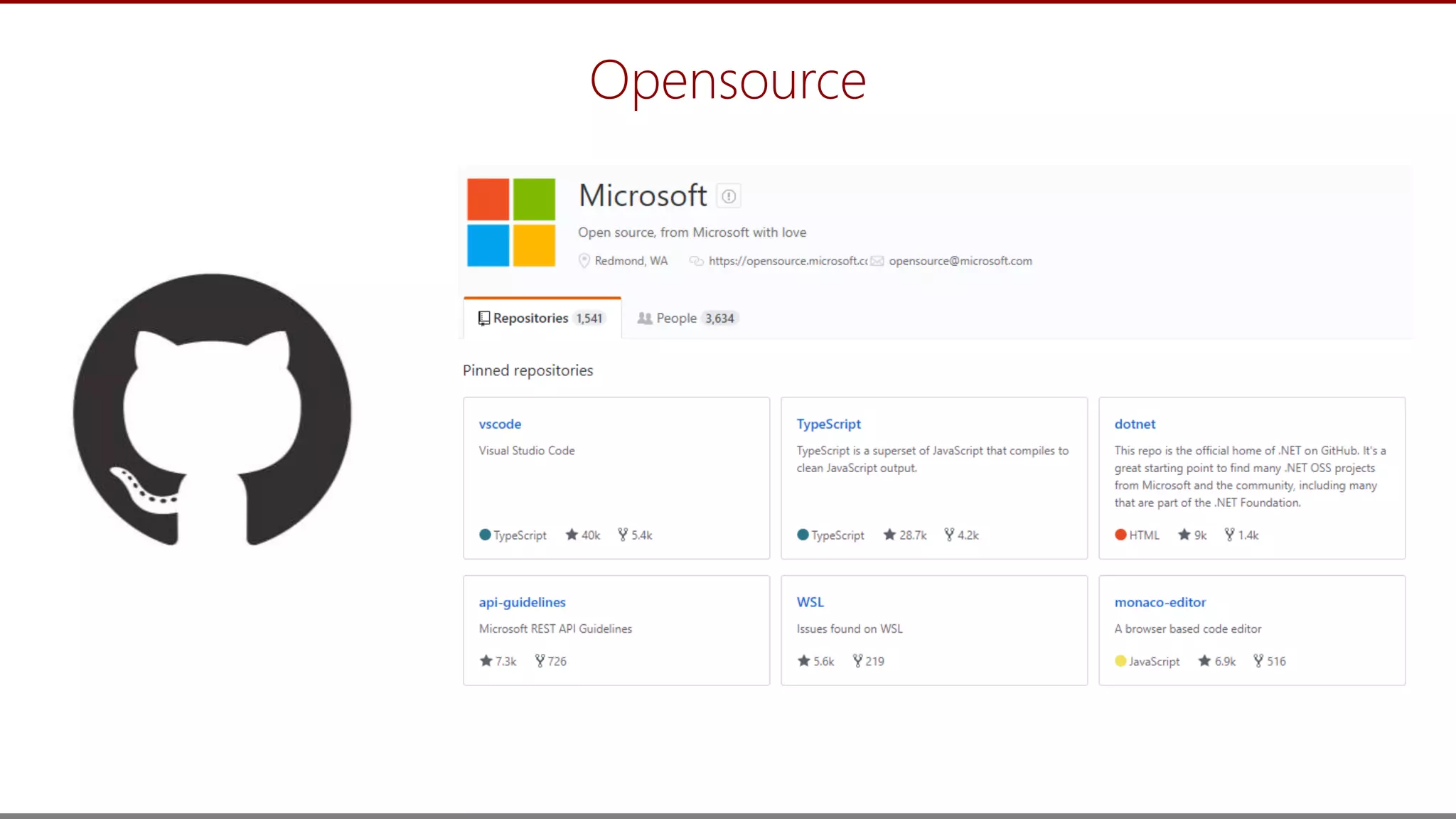Viewport: 1456px width, 819px height.
Task: Click the Microsoft four-color logo
Action: pos(511,222)
